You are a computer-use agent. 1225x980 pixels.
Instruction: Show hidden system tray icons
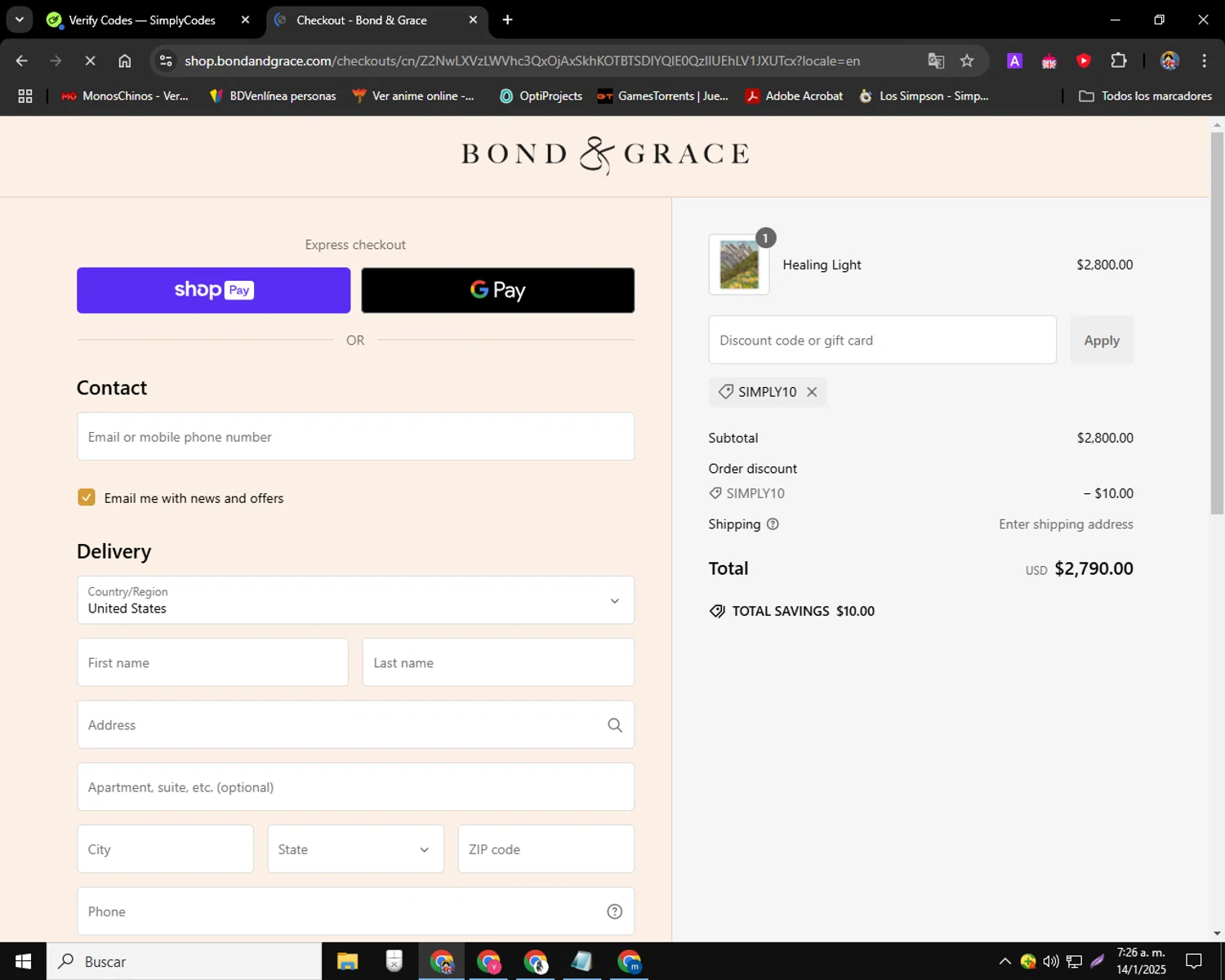(1004, 961)
